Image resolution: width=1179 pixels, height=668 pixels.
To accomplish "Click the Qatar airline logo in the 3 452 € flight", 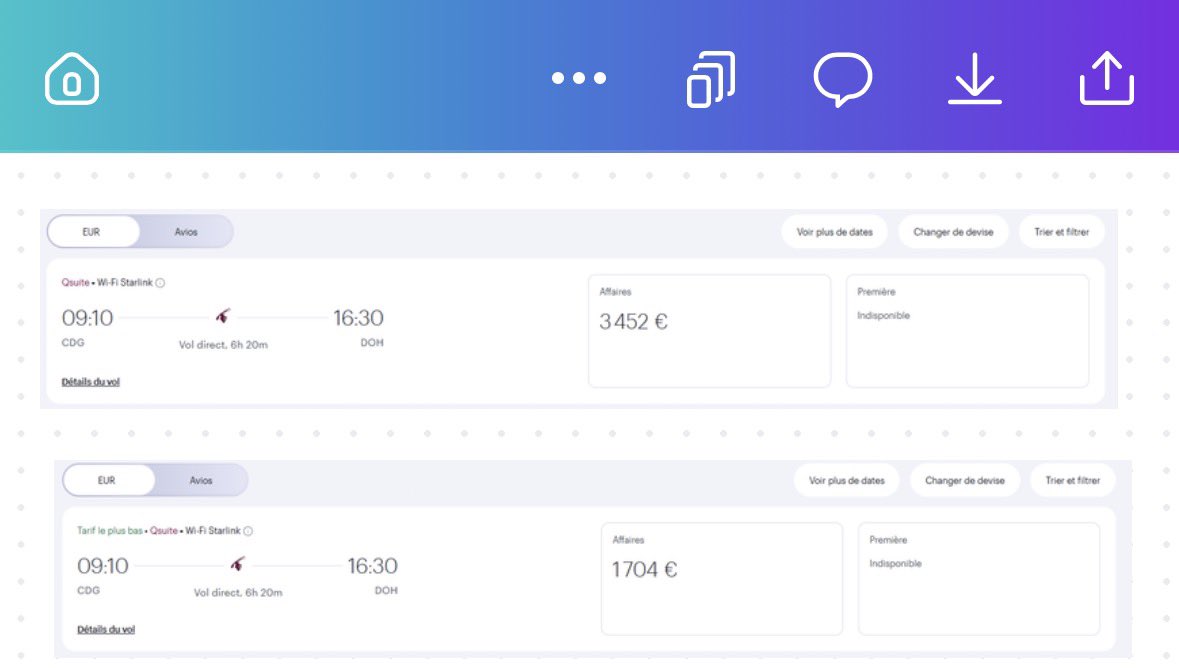I will click(x=223, y=316).
